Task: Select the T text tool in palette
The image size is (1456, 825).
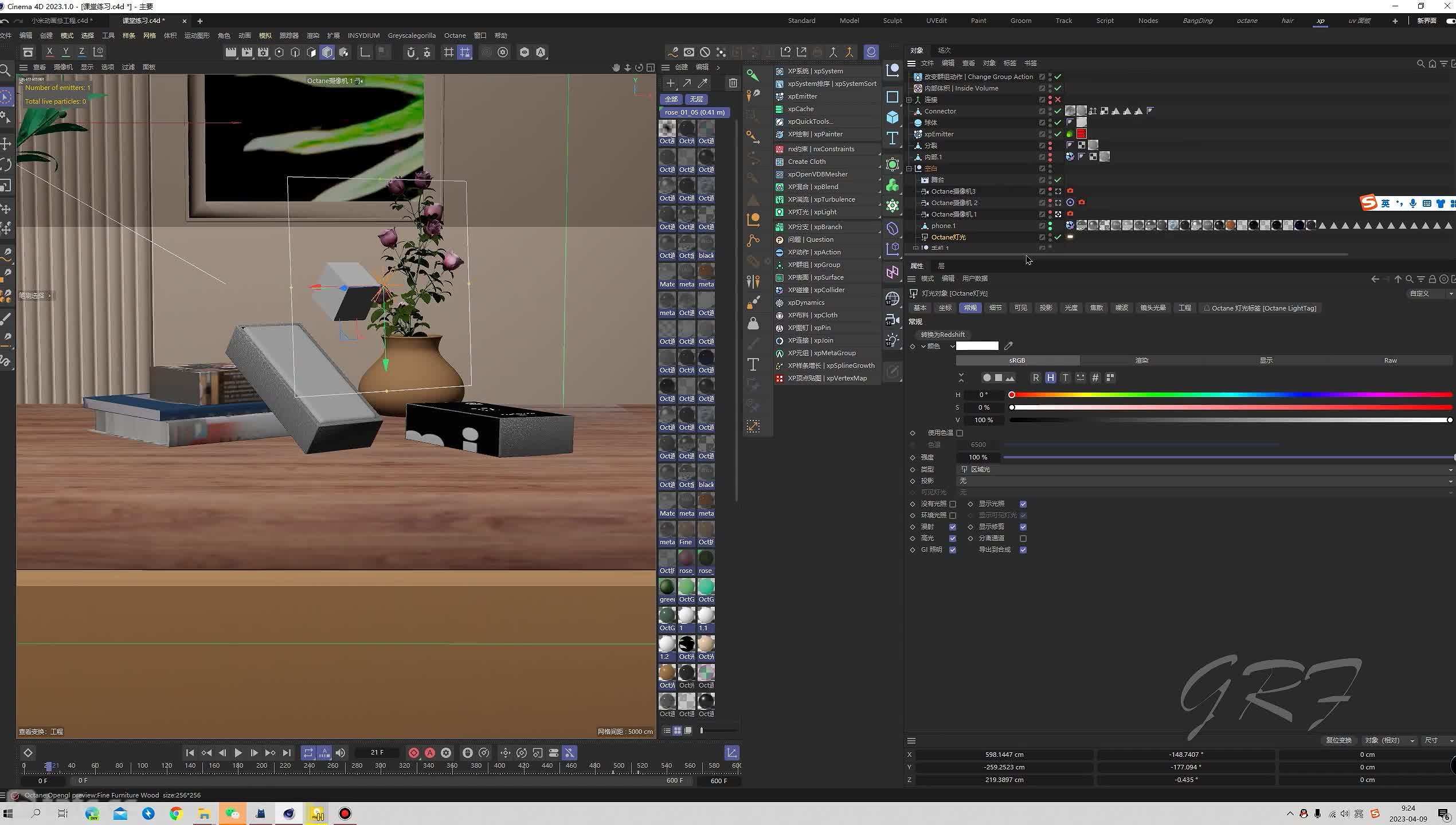Action: [x=893, y=138]
